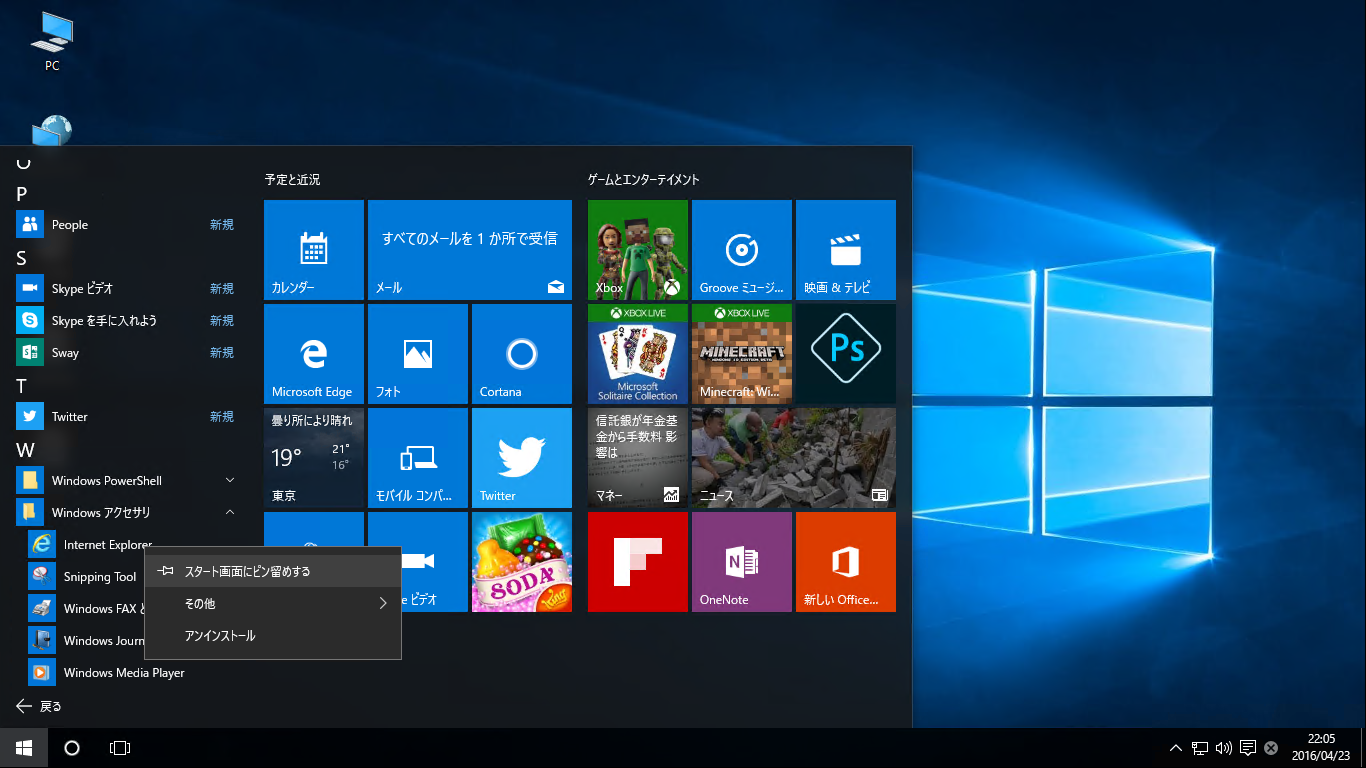Screen dimensions: 1366x768
Task: Open the メール tile
Action: point(470,250)
